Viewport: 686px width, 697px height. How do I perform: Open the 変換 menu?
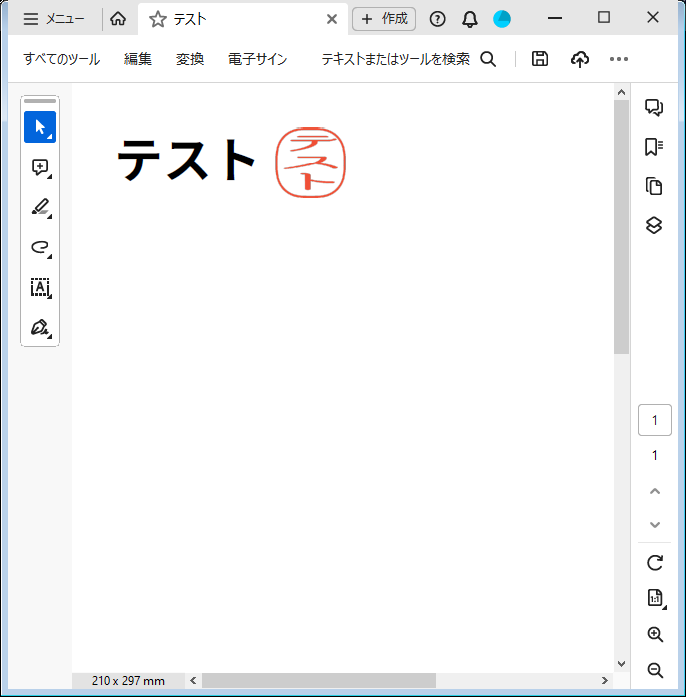190,59
